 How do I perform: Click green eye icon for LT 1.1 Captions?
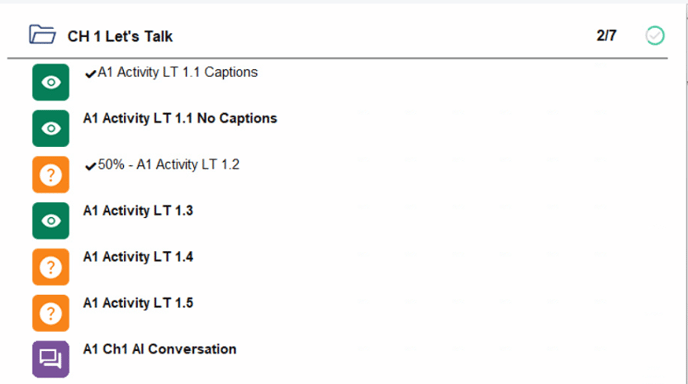50,82
